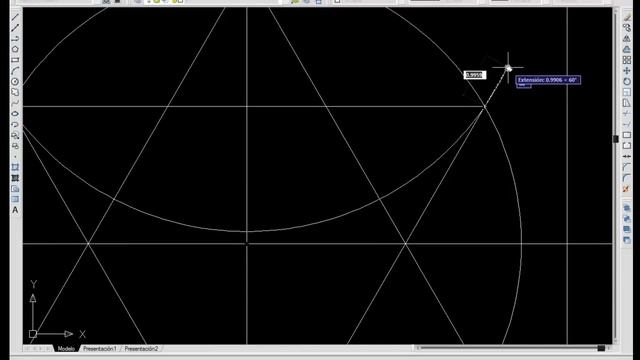The width and height of the screenshot is (640, 360).
Task: Select the Array tool
Action: point(627,60)
